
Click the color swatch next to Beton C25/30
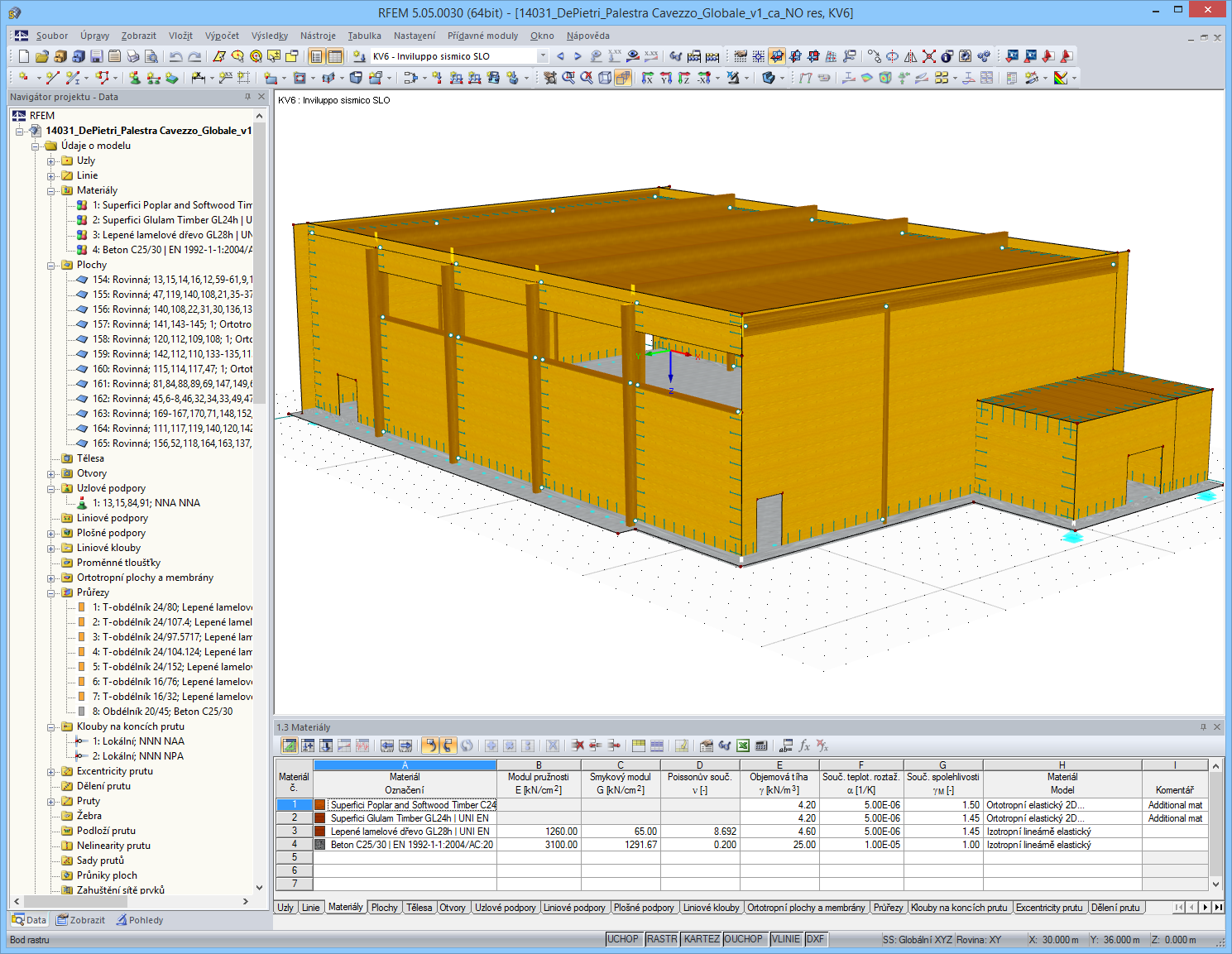pos(319,845)
